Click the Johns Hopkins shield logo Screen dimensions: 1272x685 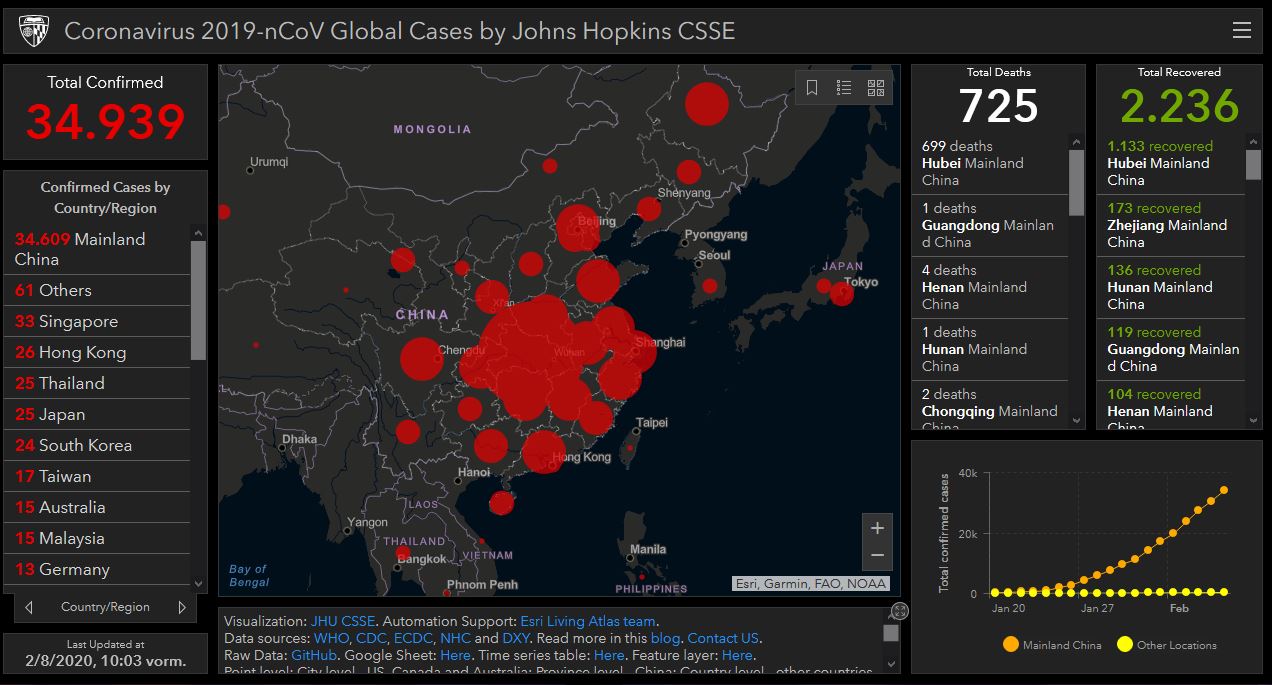(x=34, y=31)
